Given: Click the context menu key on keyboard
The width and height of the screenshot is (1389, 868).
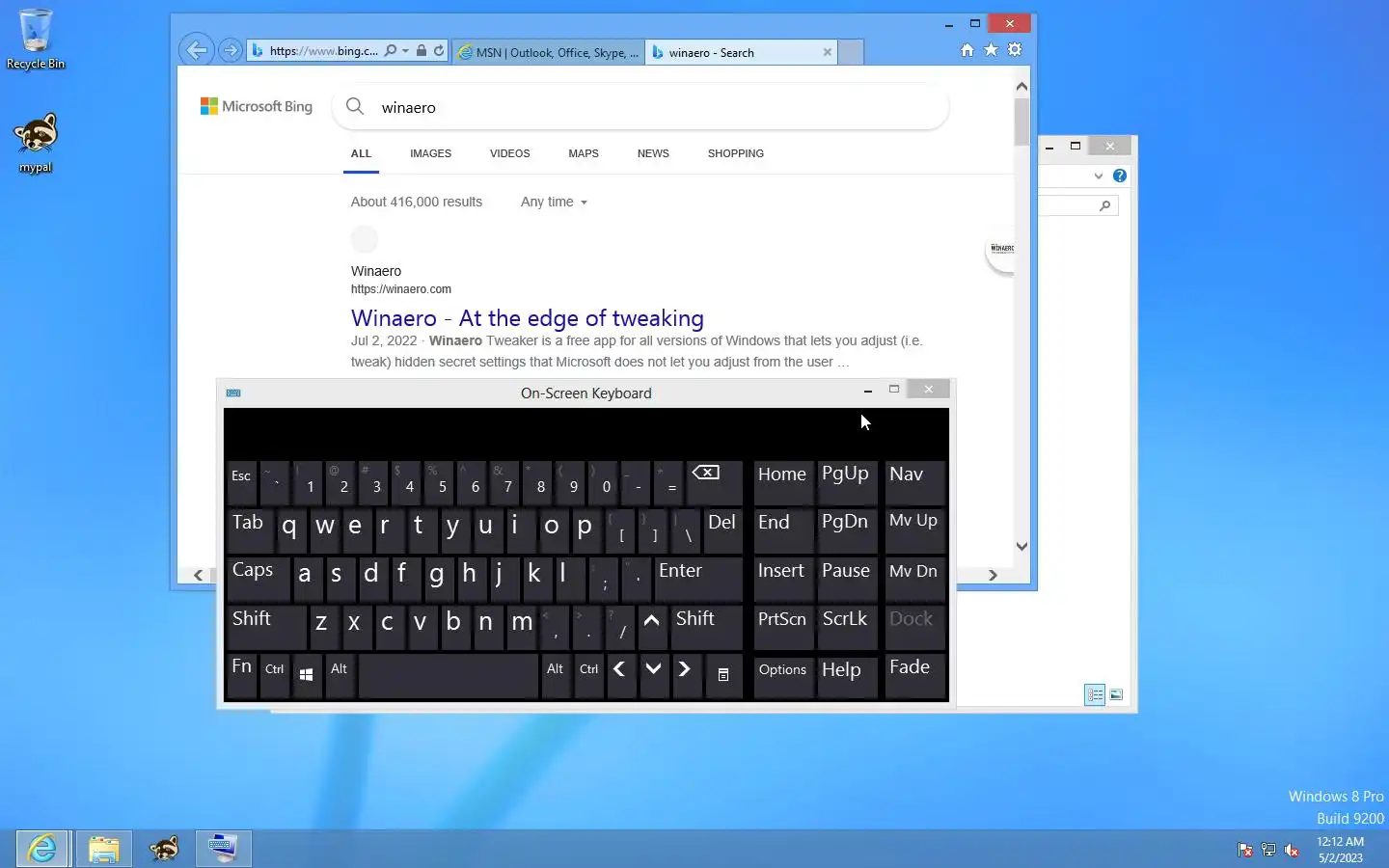Looking at the screenshot, I should click(x=723, y=674).
